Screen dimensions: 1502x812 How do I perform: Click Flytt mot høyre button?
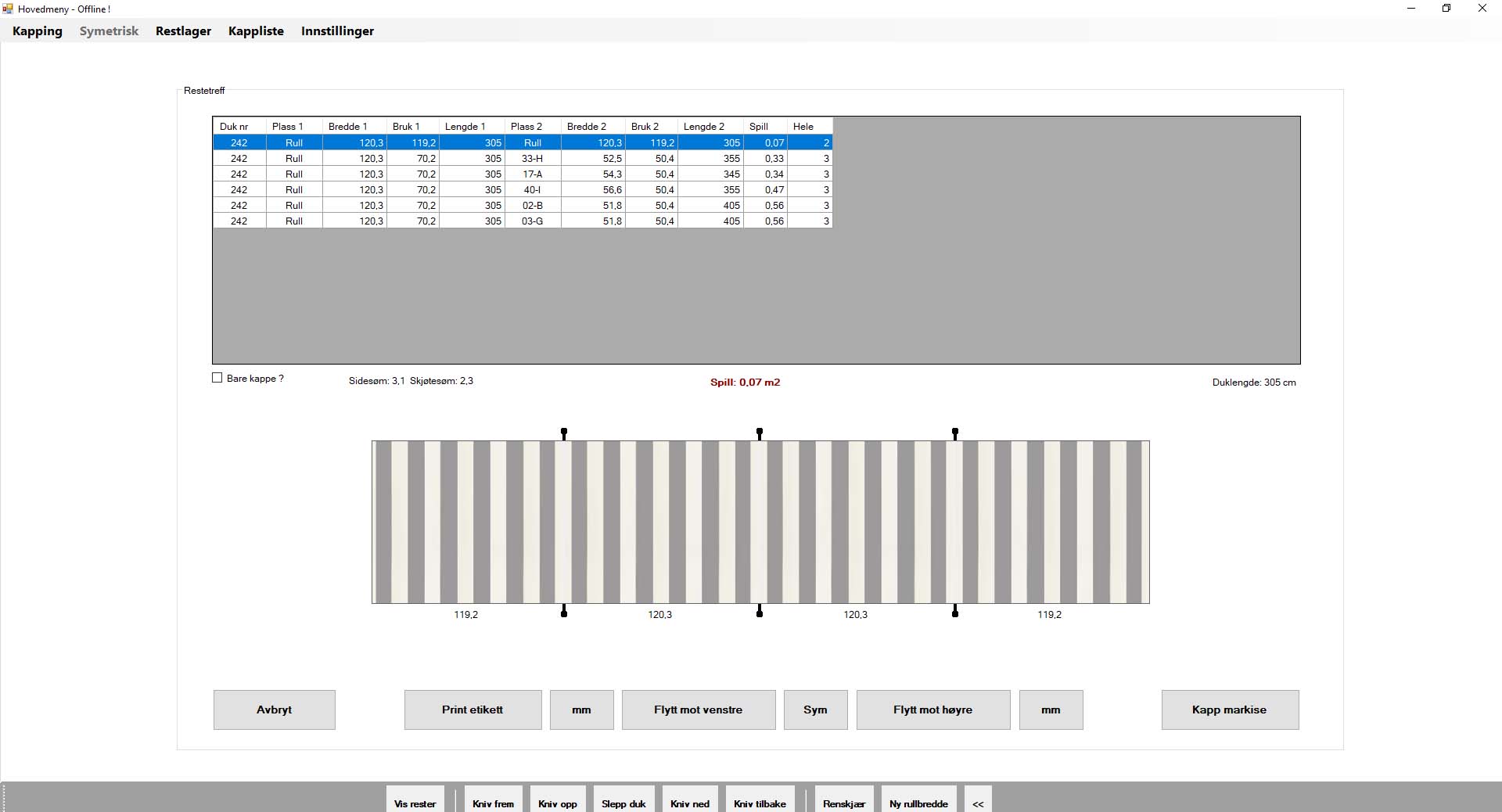pos(932,710)
